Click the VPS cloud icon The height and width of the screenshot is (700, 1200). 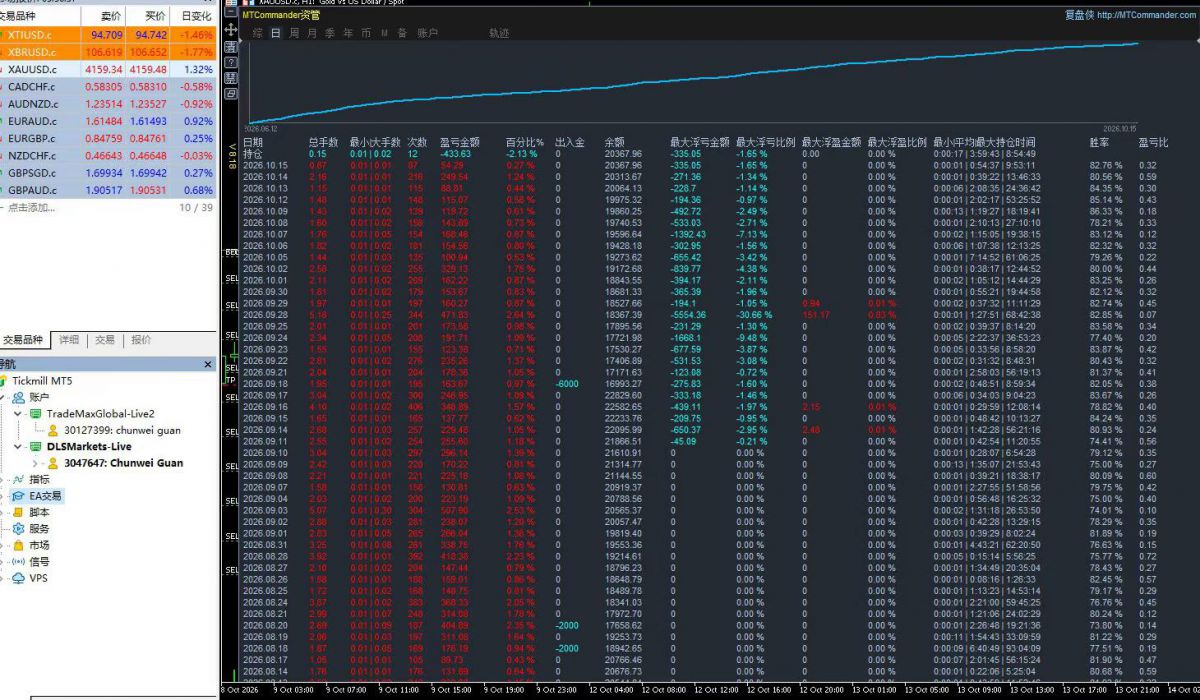pyautogui.click(x=18, y=579)
